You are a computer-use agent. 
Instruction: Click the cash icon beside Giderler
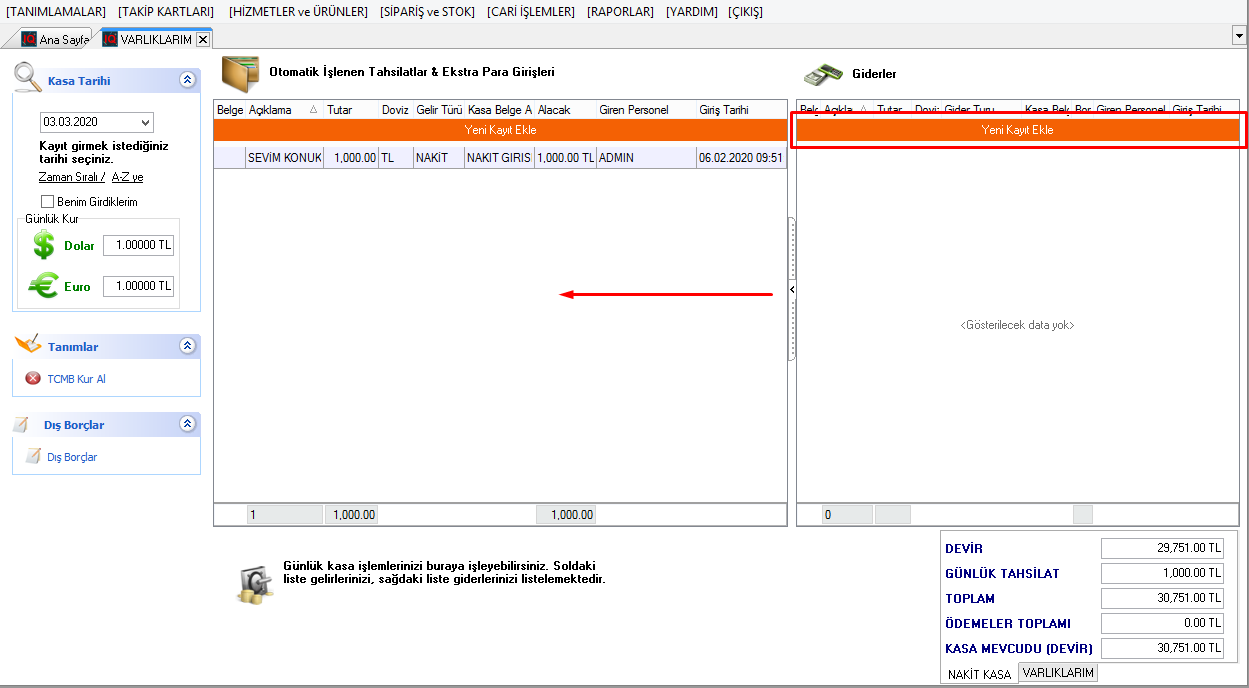tap(822, 74)
